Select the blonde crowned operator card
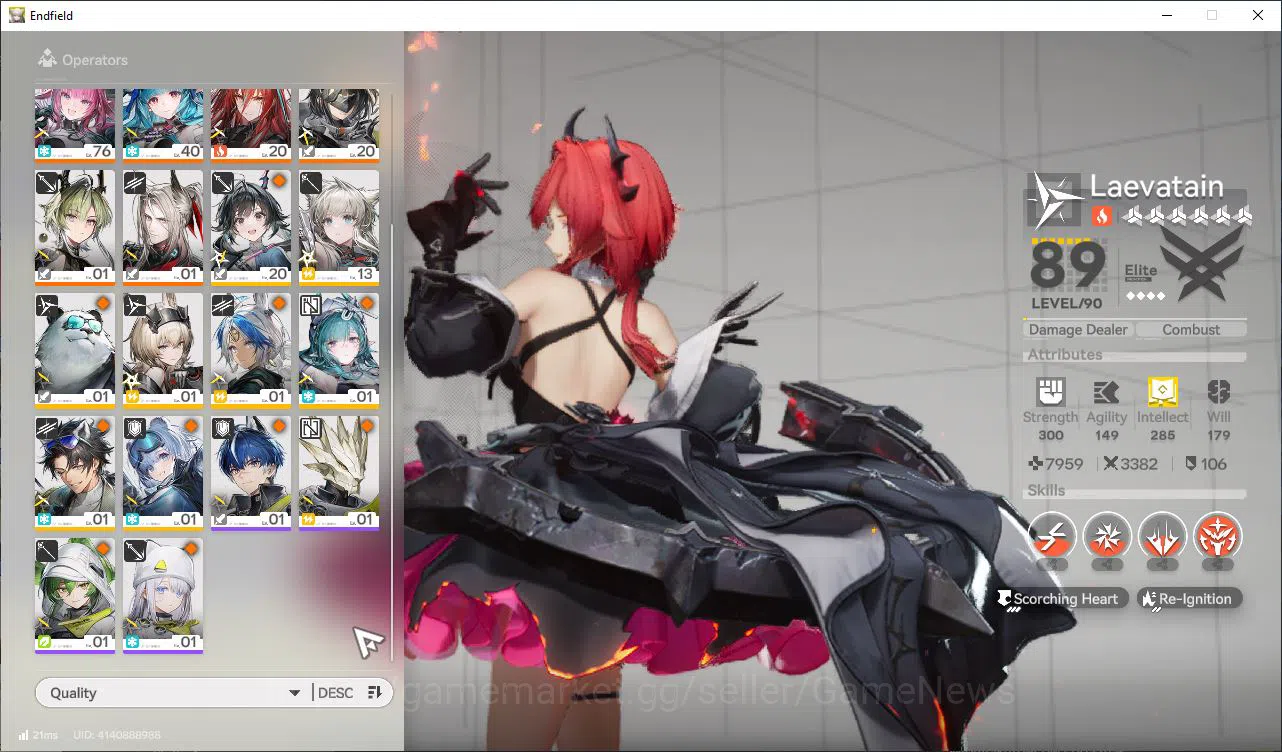 [163, 350]
